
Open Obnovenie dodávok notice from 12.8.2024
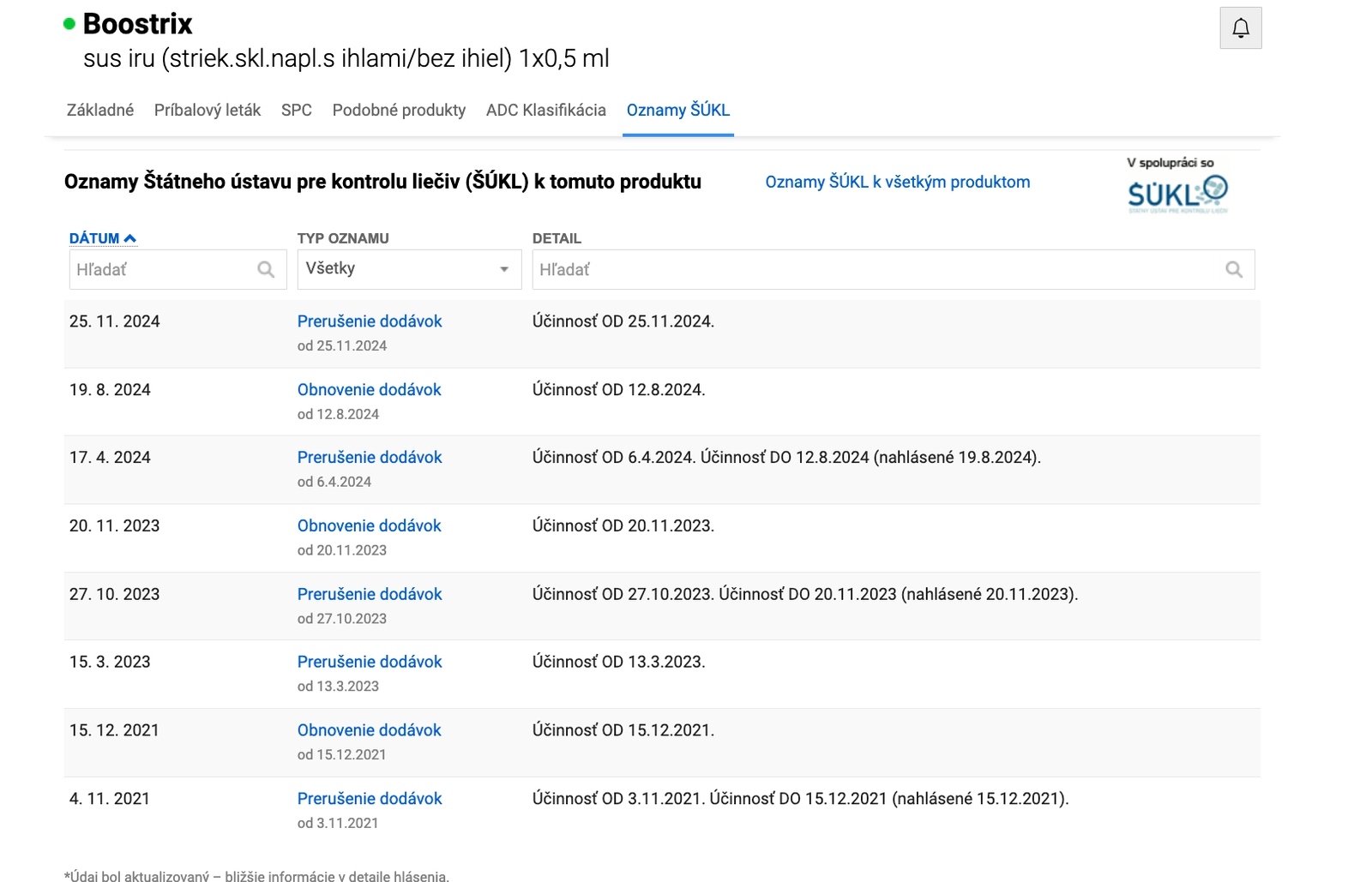point(369,390)
